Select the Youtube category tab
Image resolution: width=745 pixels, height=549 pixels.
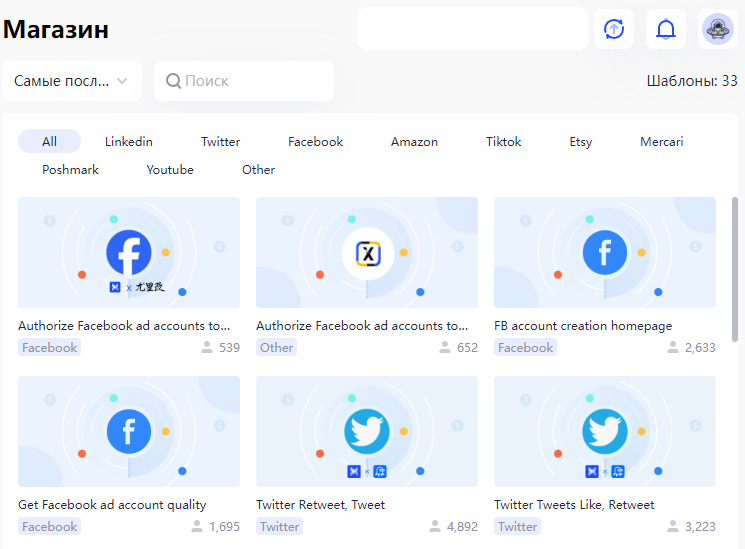pos(170,170)
